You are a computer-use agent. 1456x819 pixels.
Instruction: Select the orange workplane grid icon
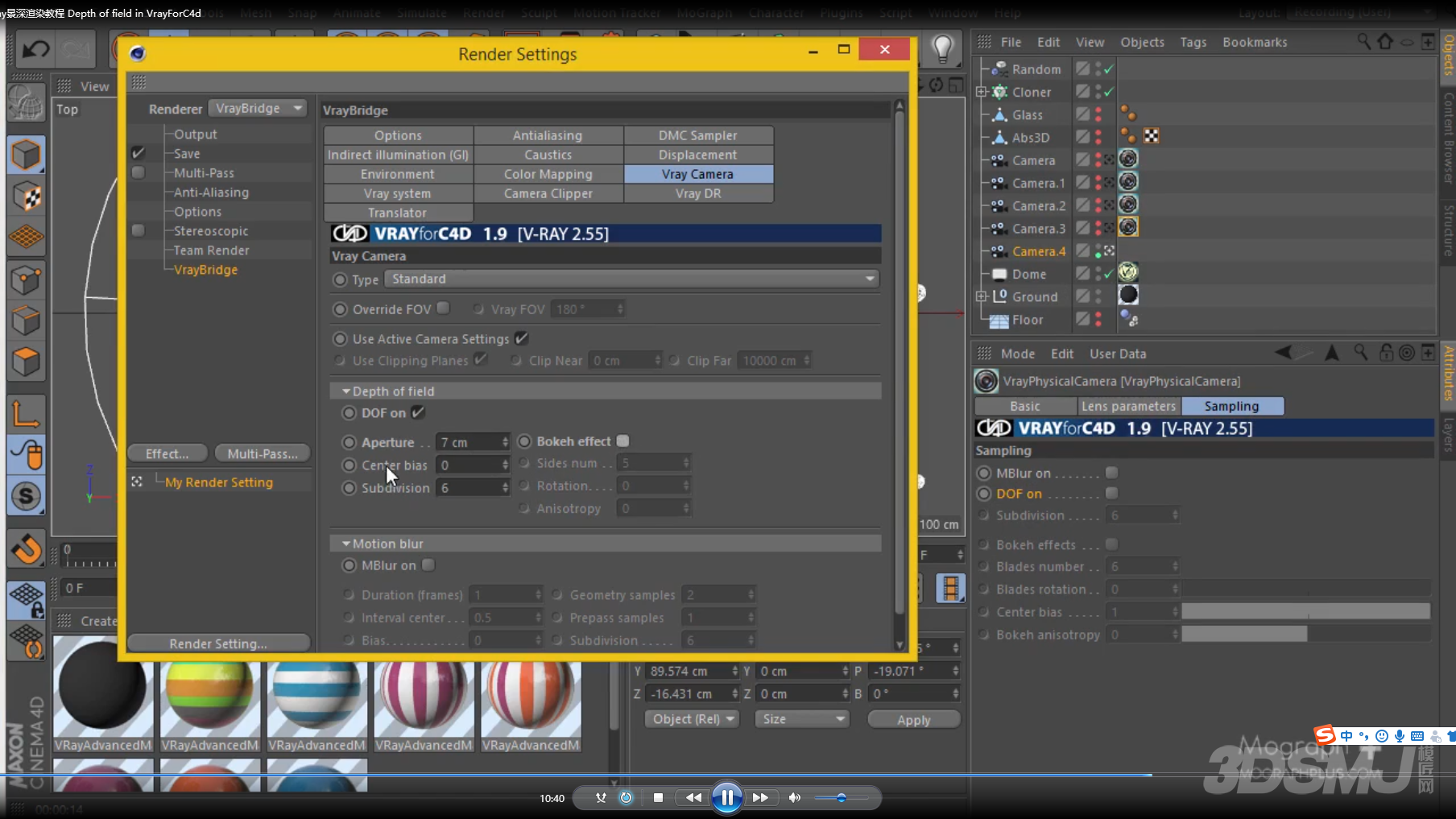(x=26, y=238)
